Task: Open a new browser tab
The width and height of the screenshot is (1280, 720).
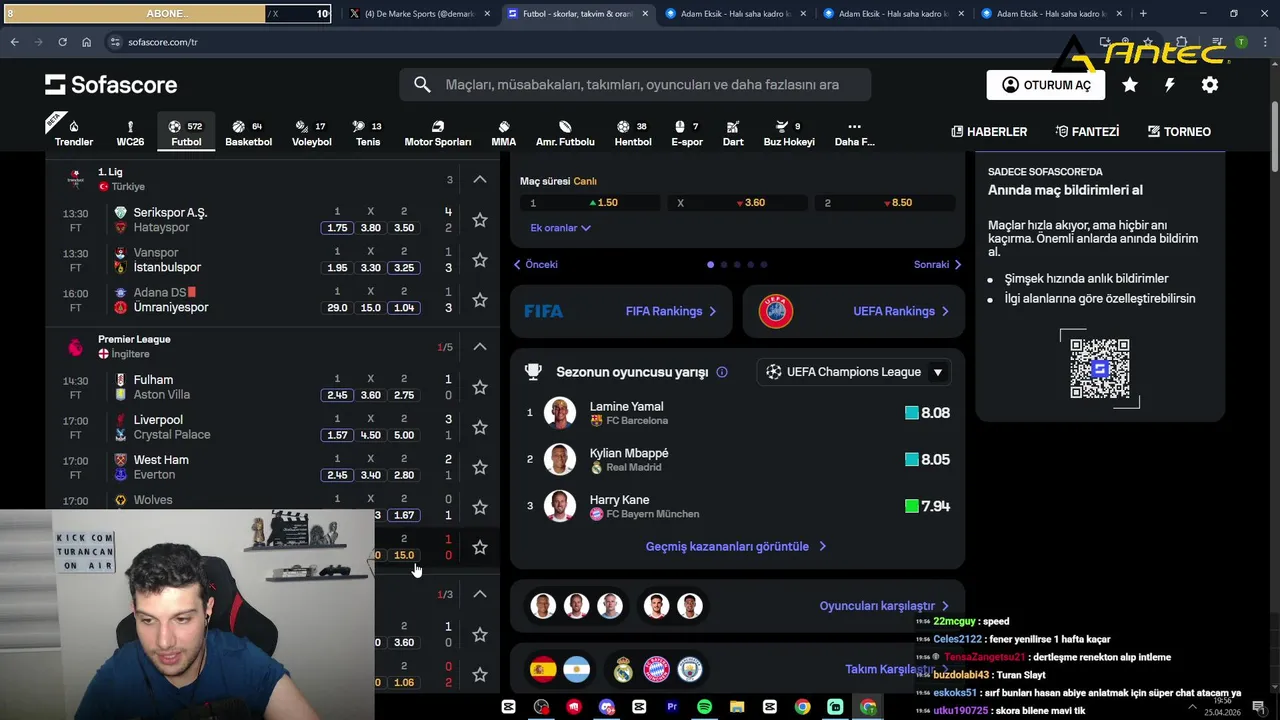Action: point(1143,14)
